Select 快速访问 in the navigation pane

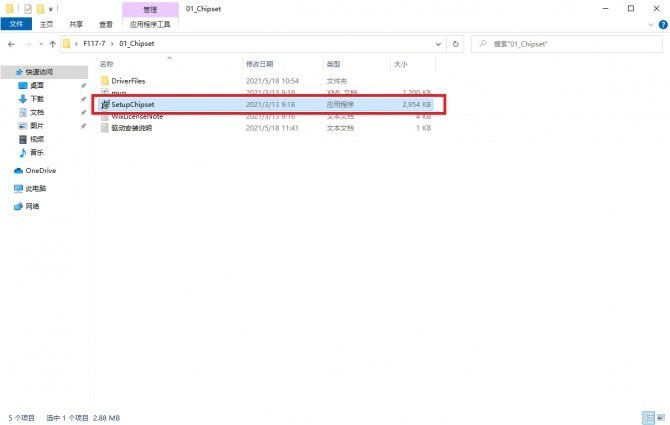point(39,72)
